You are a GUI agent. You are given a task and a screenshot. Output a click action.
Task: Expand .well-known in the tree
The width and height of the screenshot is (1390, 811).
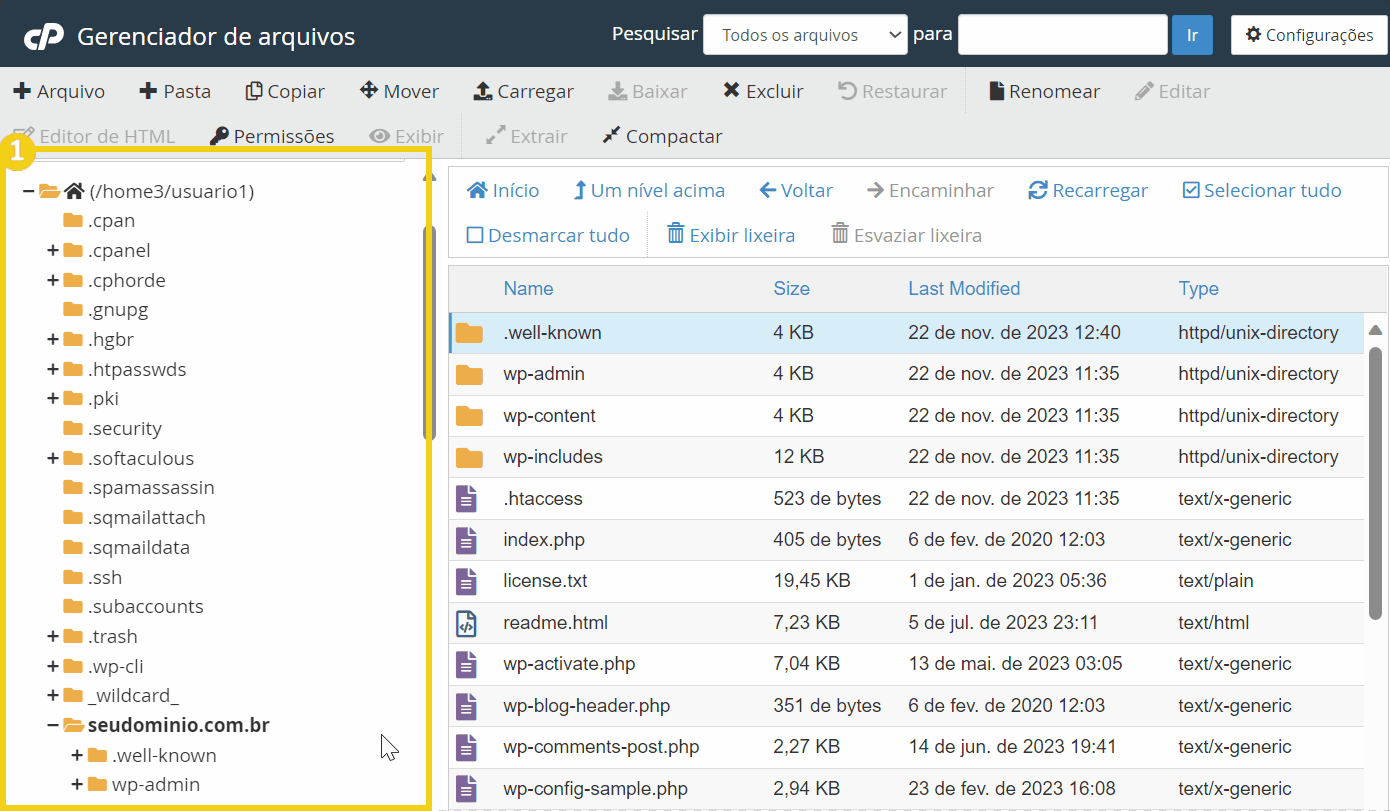pyautogui.click(x=77, y=755)
